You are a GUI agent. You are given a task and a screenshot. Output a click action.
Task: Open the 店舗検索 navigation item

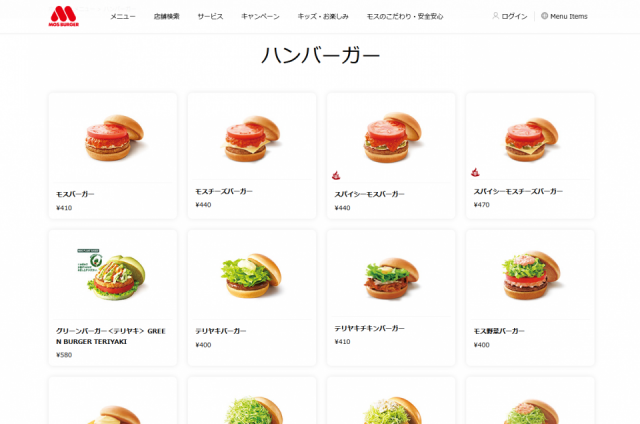[x=167, y=16]
